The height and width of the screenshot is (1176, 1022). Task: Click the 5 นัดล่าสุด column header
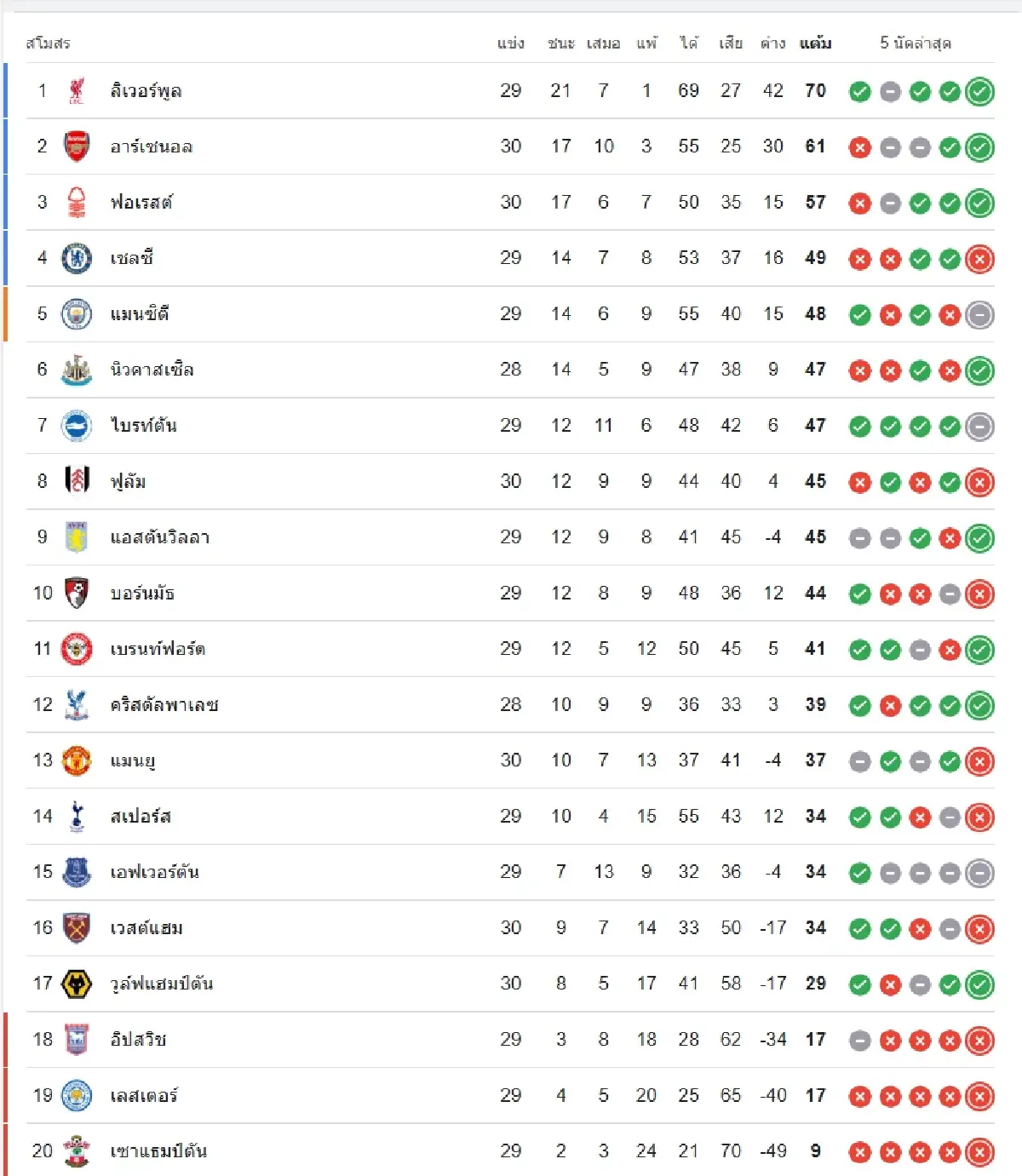click(x=916, y=43)
